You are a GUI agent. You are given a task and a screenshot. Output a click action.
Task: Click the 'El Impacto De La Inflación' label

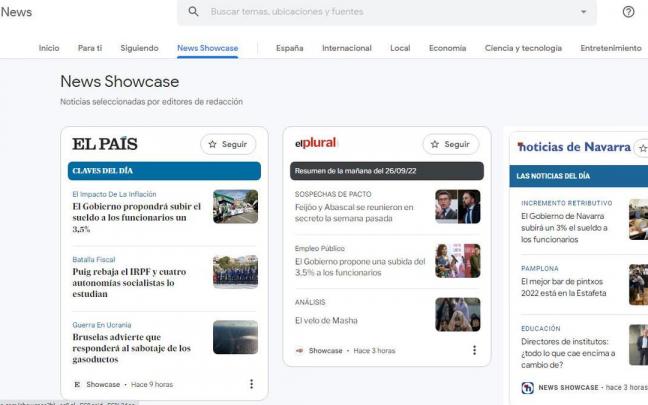click(114, 194)
